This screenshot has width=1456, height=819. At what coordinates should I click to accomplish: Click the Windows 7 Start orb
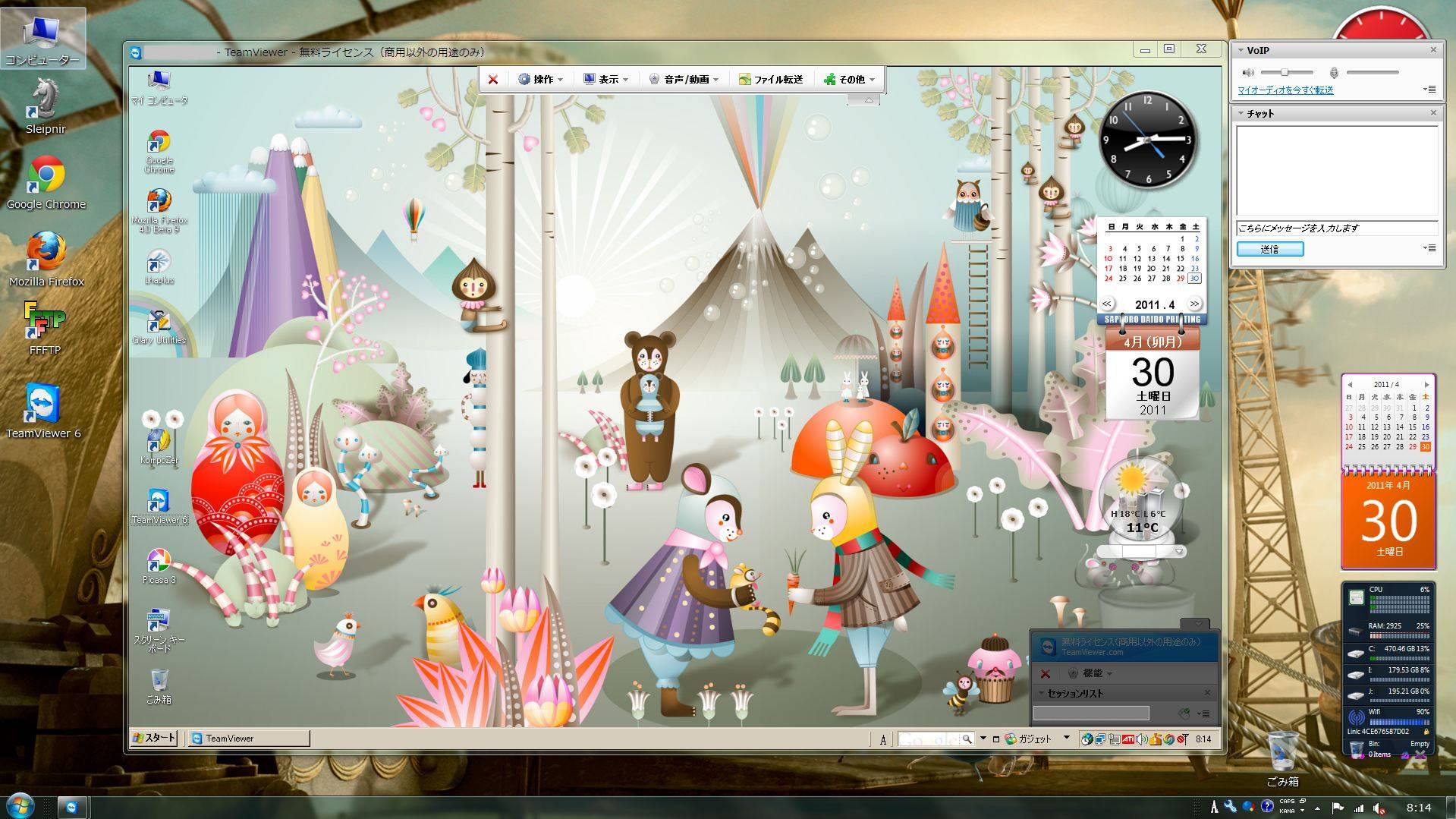[x=20, y=805]
